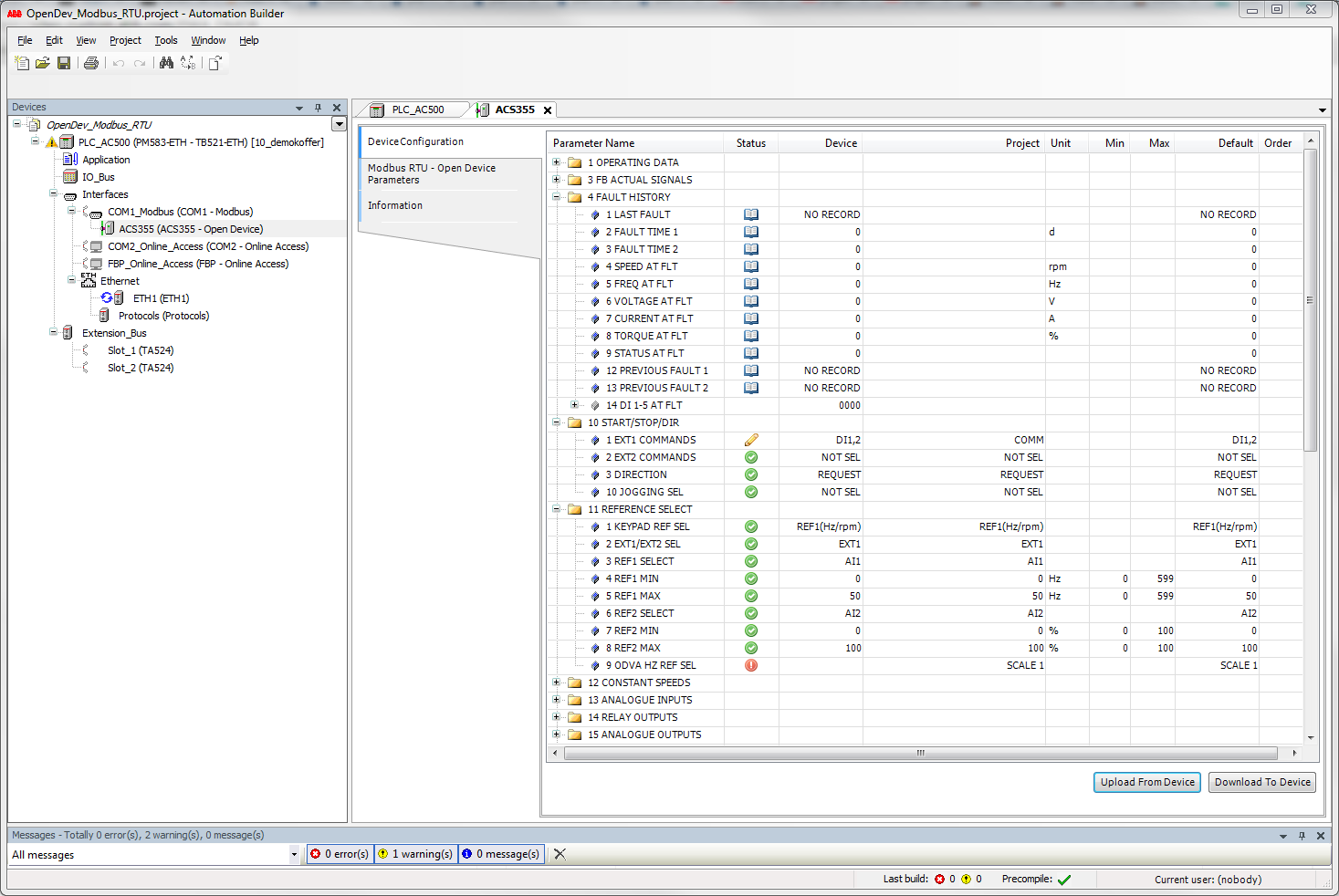Click status icon of 1 LAST FAULT
Image resolution: width=1339 pixels, height=896 pixels.
pos(751,214)
